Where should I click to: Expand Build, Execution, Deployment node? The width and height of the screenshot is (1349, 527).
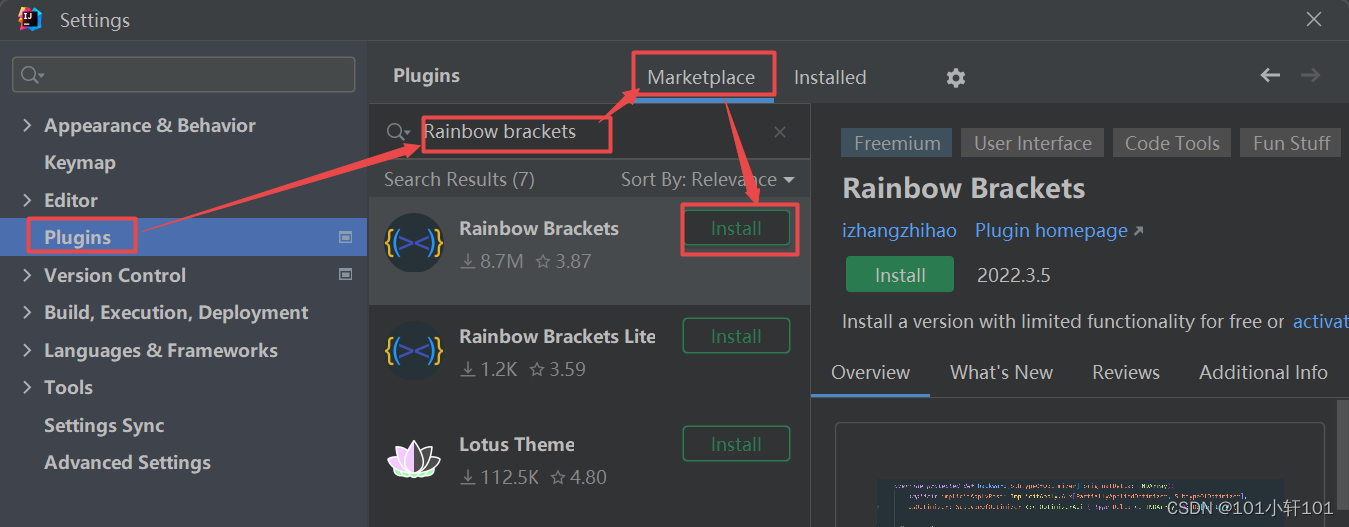coord(27,312)
